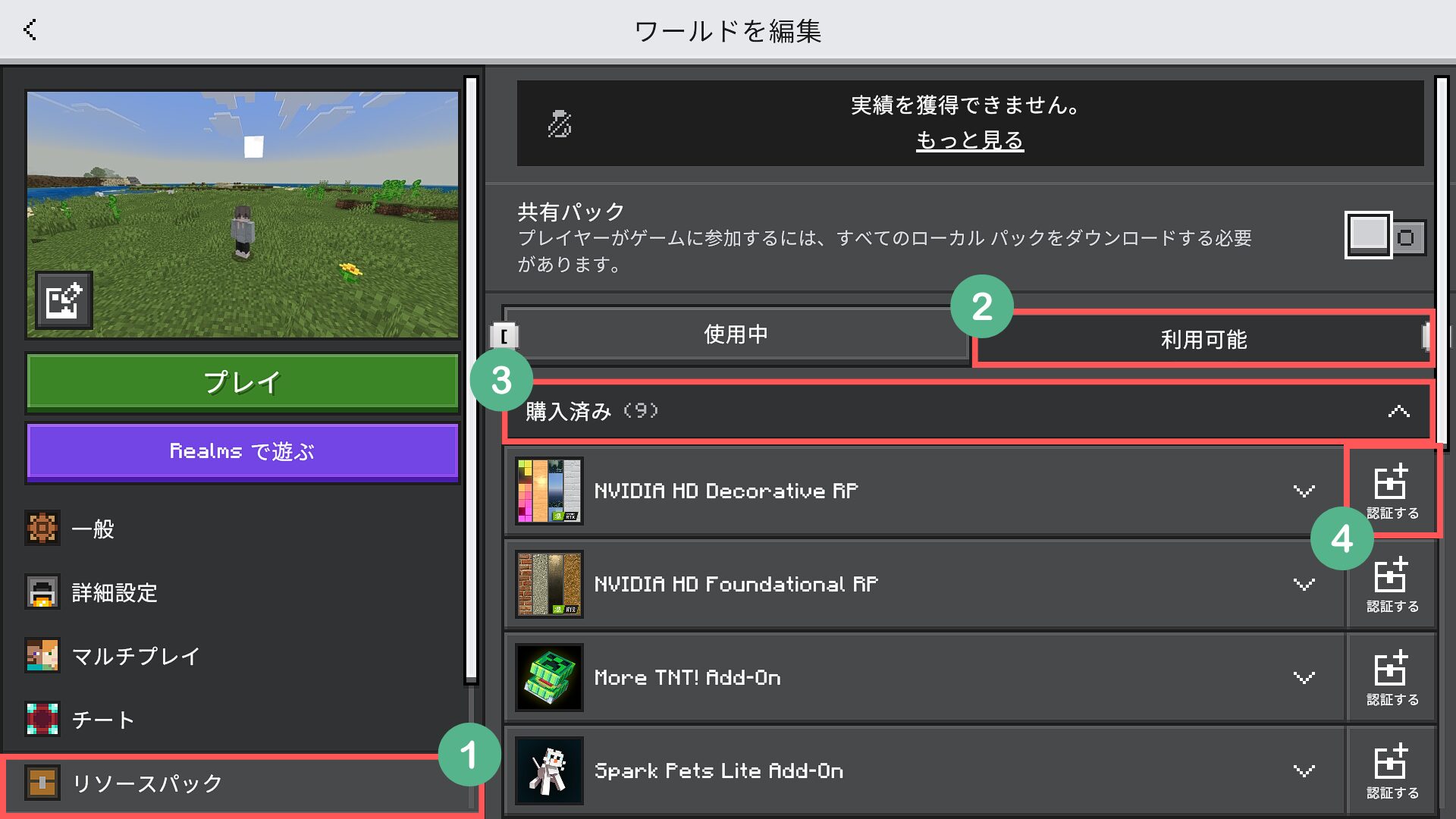
Task: Click the Spark Pets Lite Add-On name
Action: pos(718,771)
